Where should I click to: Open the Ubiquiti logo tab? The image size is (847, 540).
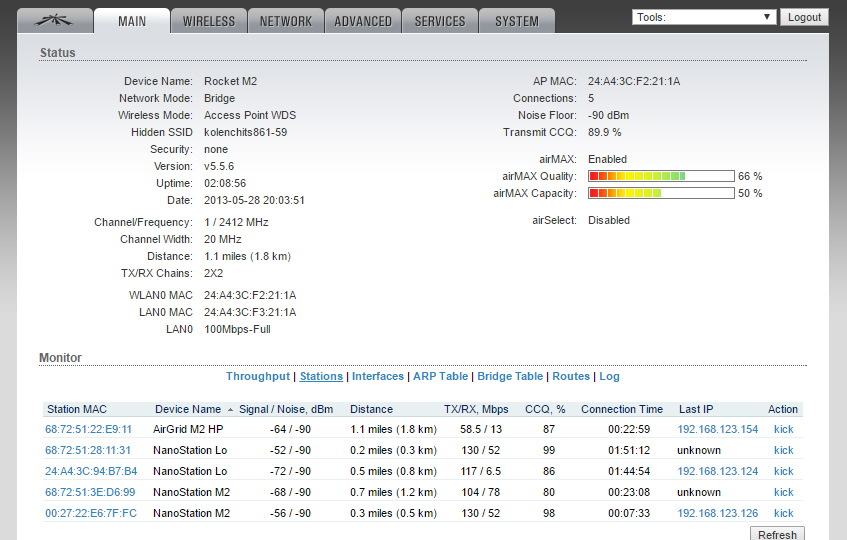55,21
